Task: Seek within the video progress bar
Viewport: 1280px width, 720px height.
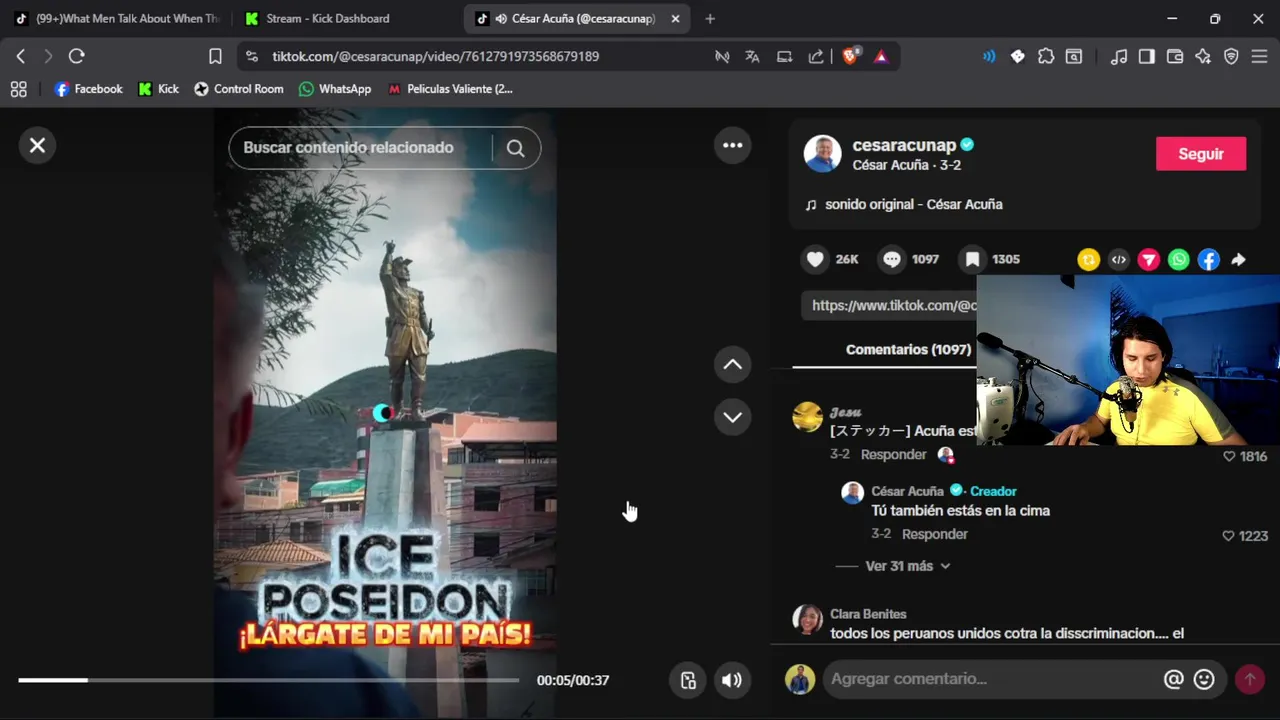Action: point(268,680)
